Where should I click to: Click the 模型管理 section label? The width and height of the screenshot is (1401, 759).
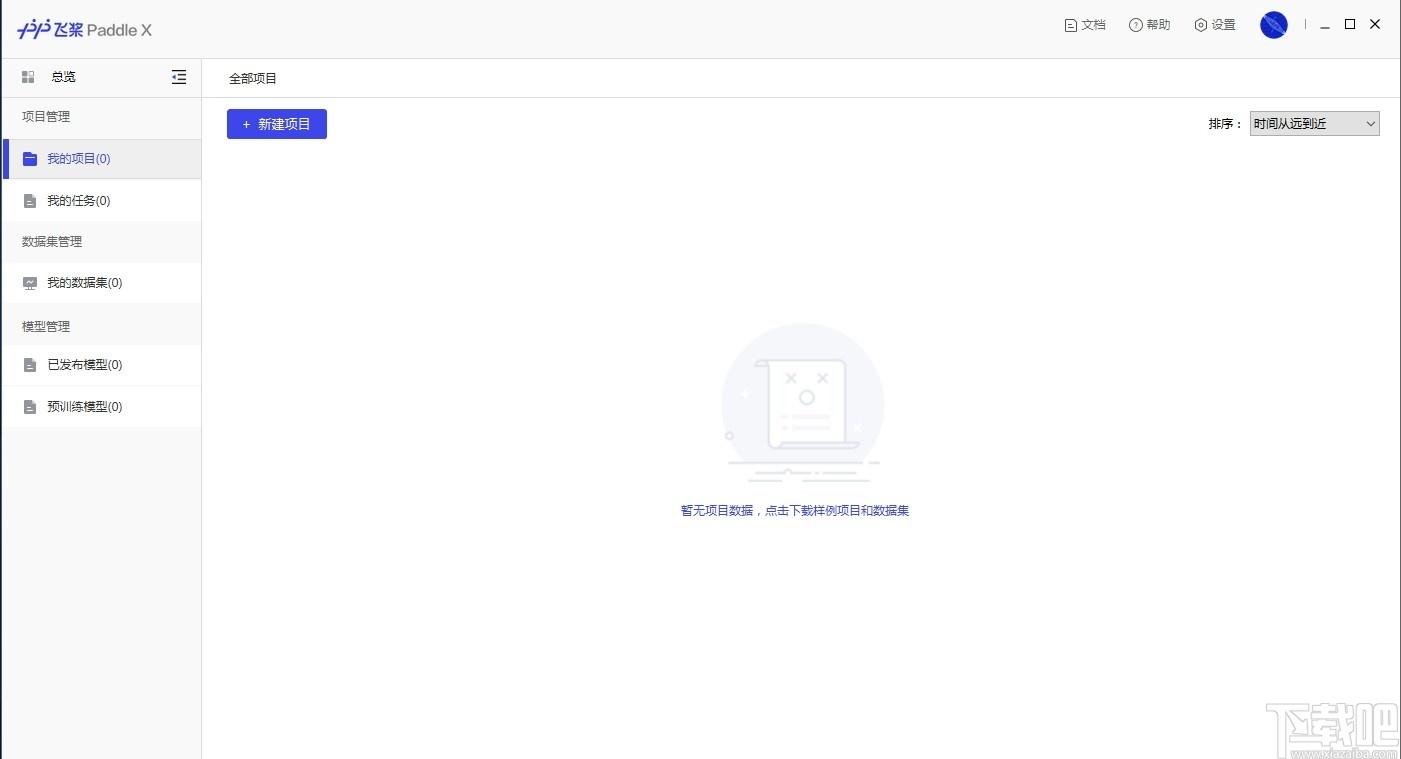46,327
